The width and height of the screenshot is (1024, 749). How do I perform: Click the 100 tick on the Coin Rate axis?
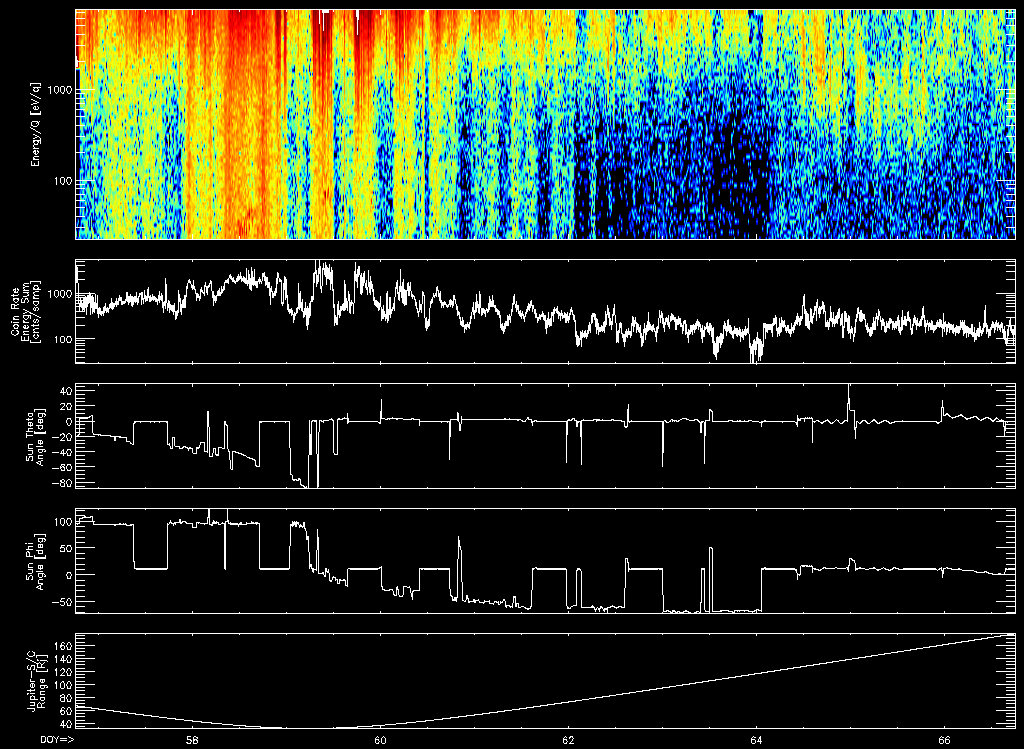coord(61,340)
